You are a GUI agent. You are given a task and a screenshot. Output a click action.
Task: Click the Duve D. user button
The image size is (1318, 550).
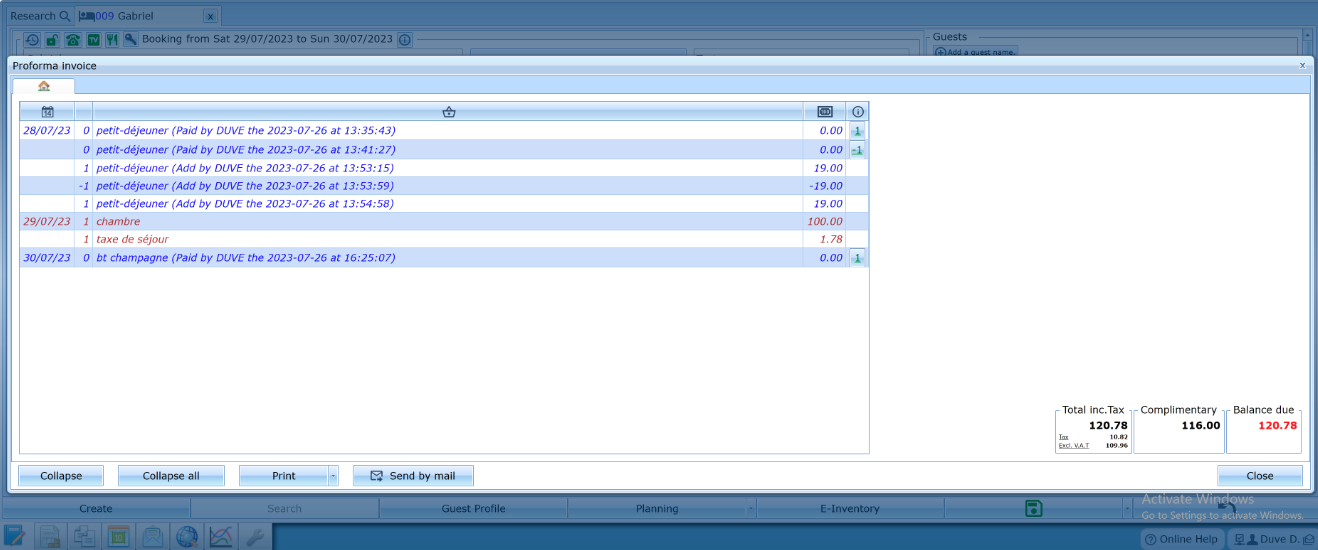(1274, 539)
